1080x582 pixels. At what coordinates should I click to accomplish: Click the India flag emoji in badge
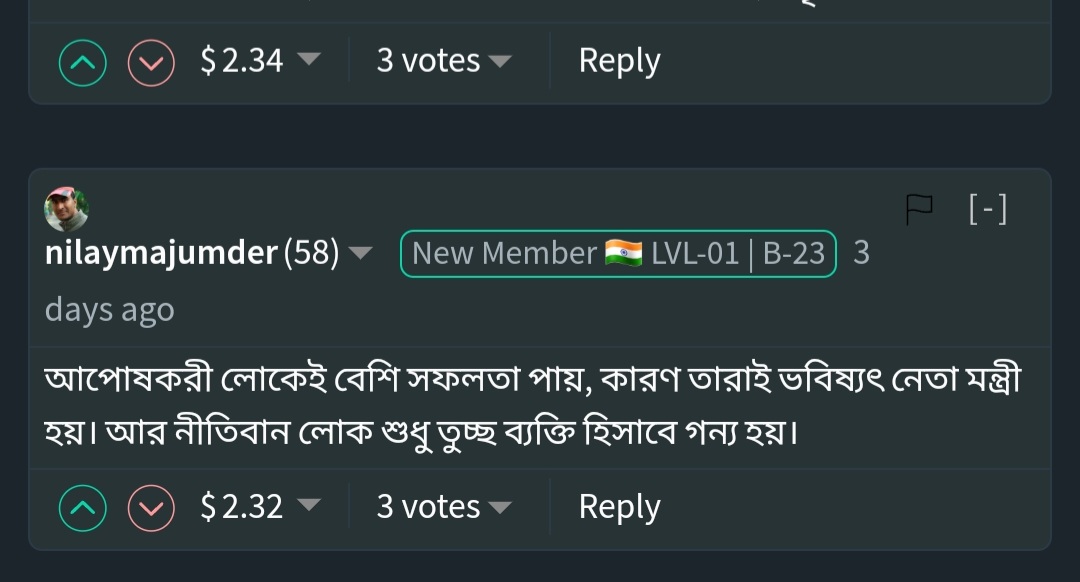[x=623, y=253]
